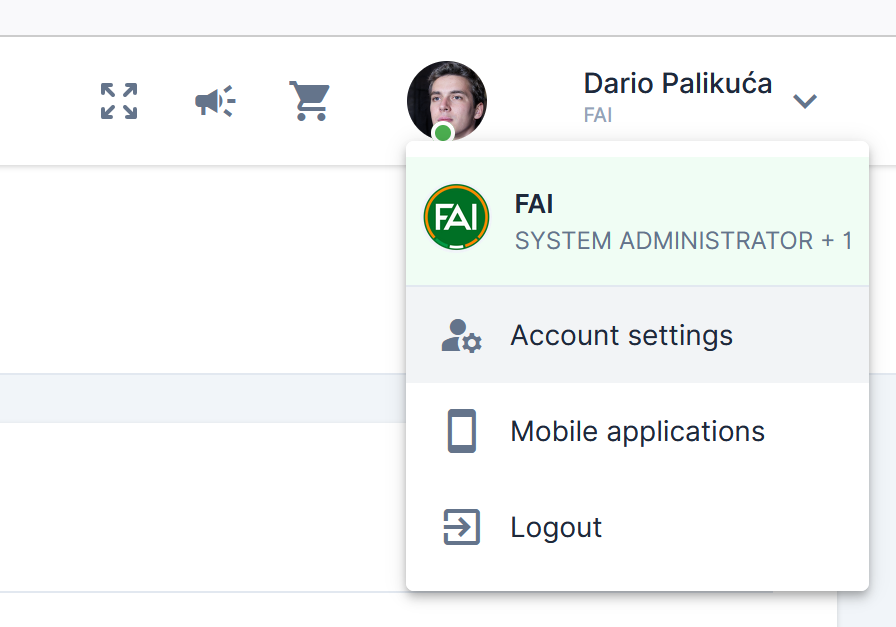Screen dimensions: 896x627
Task: Click the bold FAI organization name text
Action: point(534,204)
